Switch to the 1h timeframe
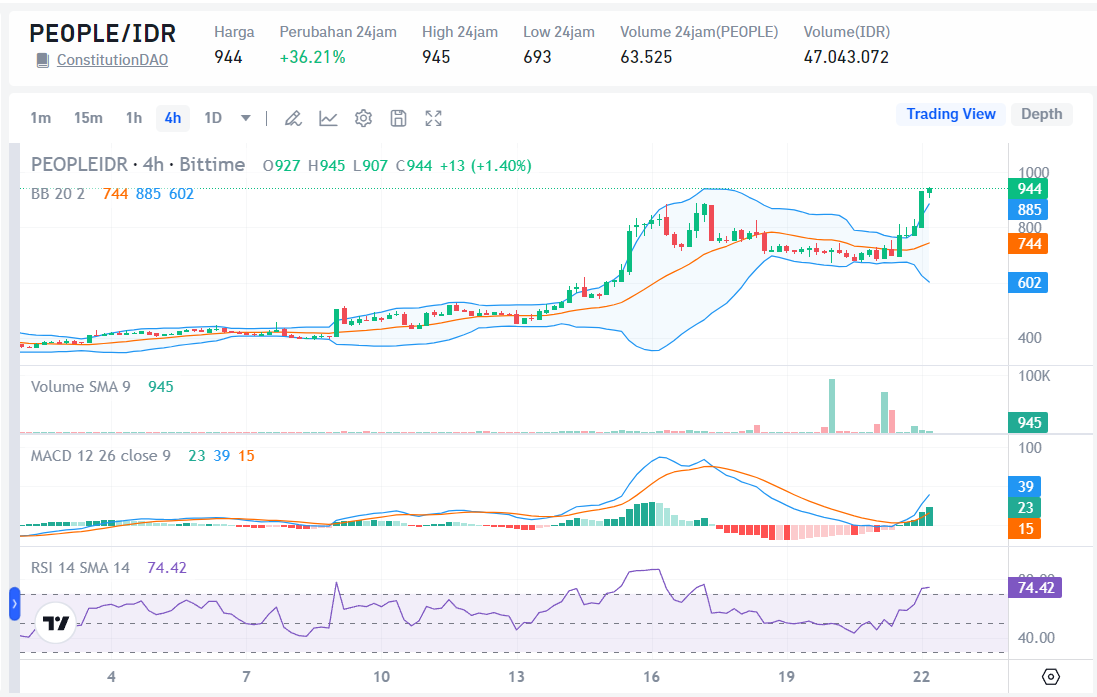Screen dimensions: 1097x697 point(134,118)
